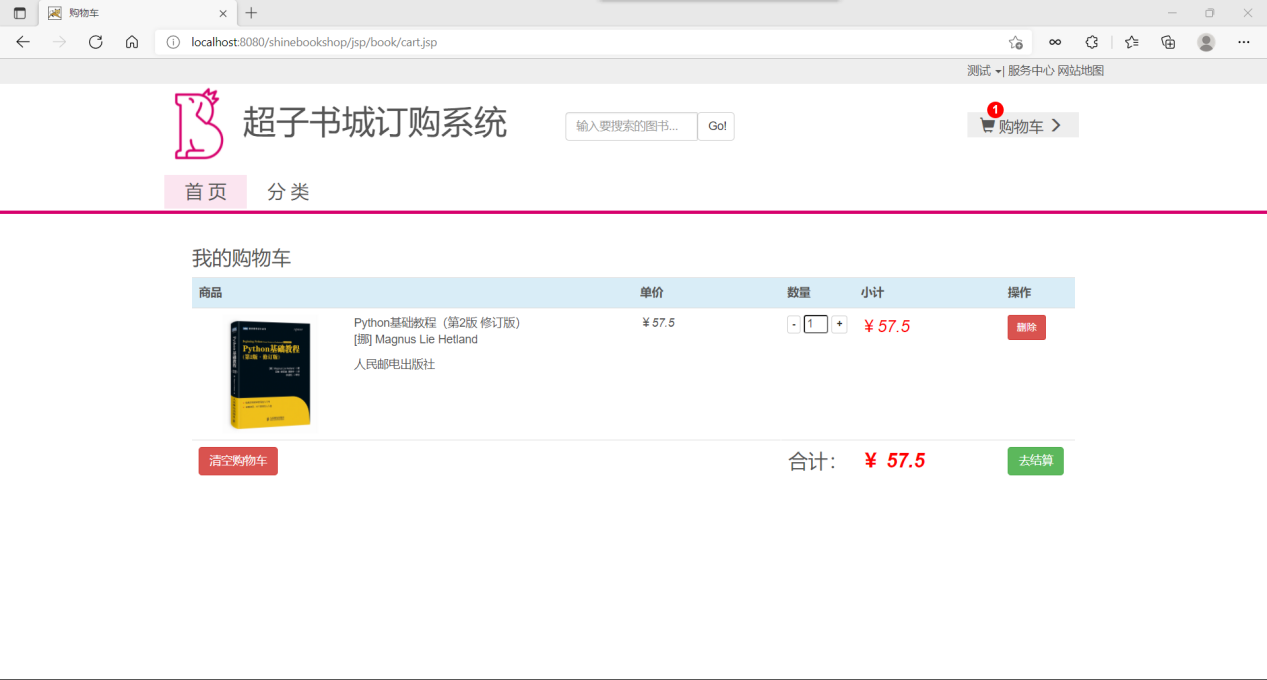Image resolution: width=1267 pixels, height=680 pixels.
Task: Open browser extensions puzzle icon
Action: [x=1092, y=42]
